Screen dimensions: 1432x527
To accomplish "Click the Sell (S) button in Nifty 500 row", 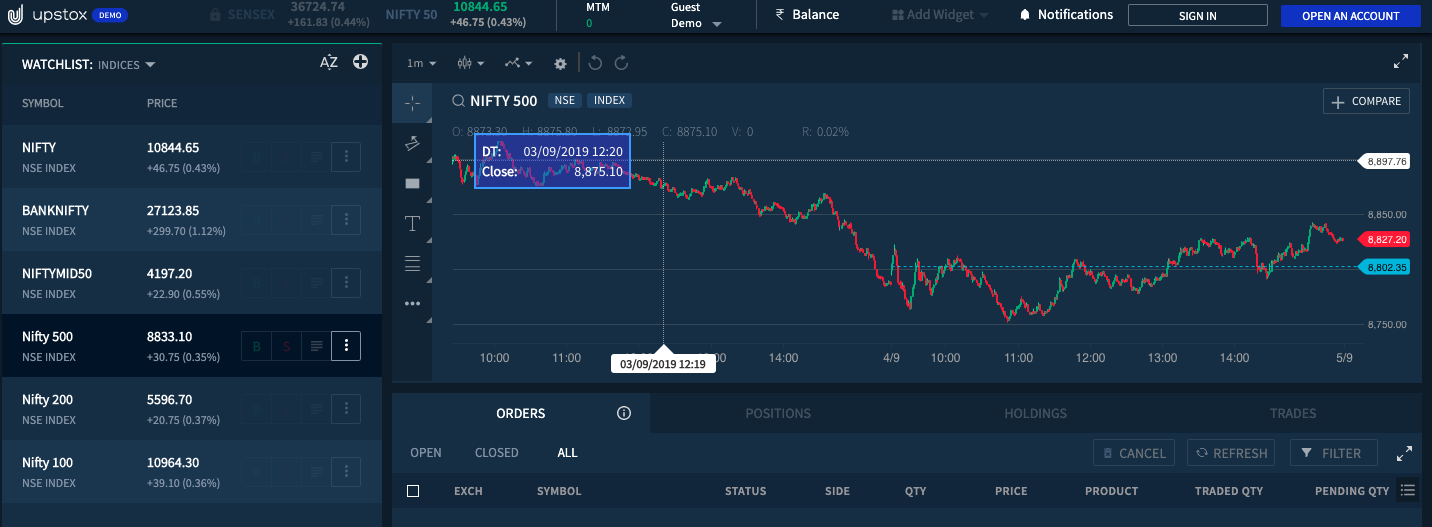I will [x=286, y=346].
